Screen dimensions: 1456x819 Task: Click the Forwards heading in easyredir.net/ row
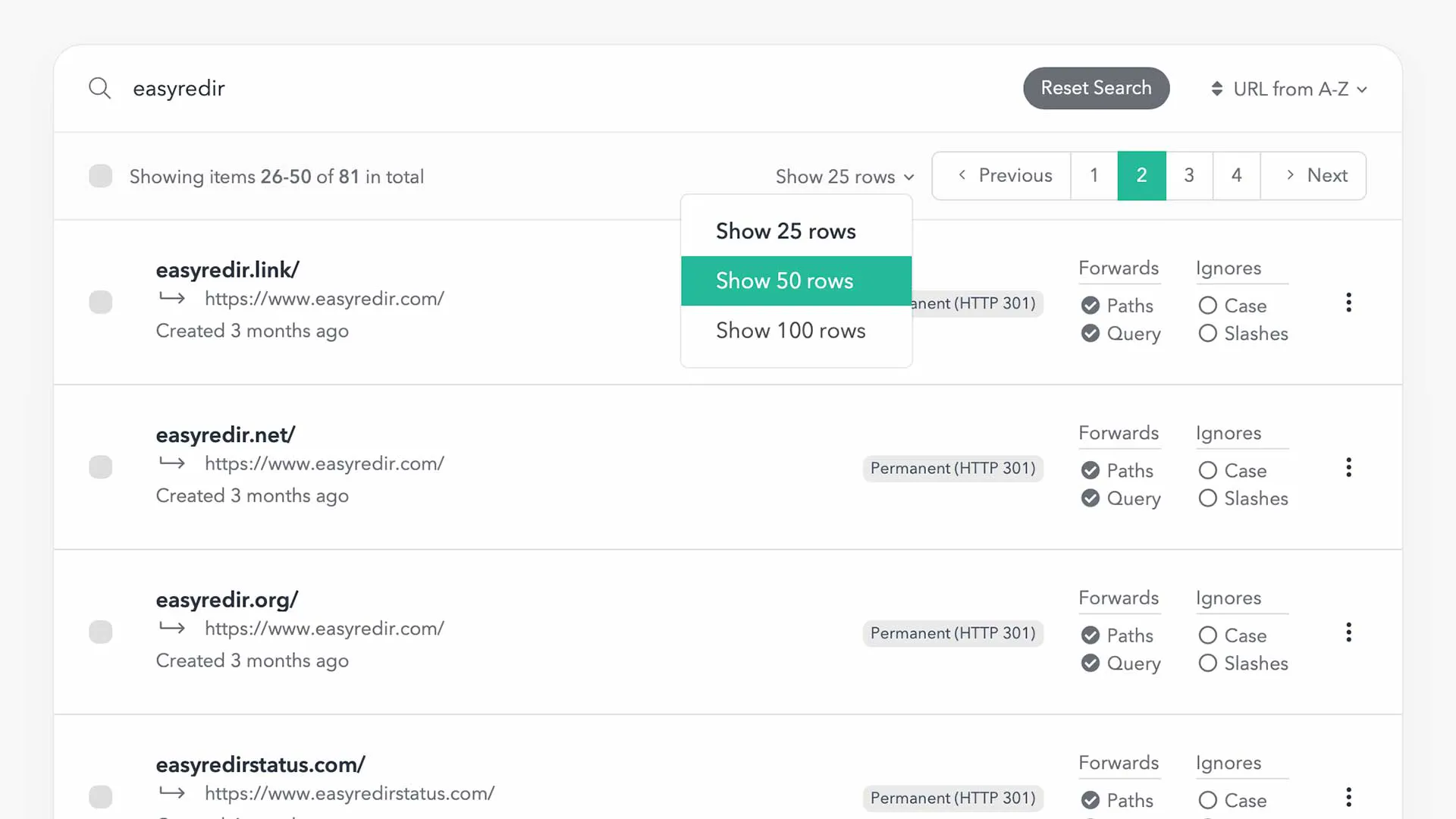[1119, 432]
